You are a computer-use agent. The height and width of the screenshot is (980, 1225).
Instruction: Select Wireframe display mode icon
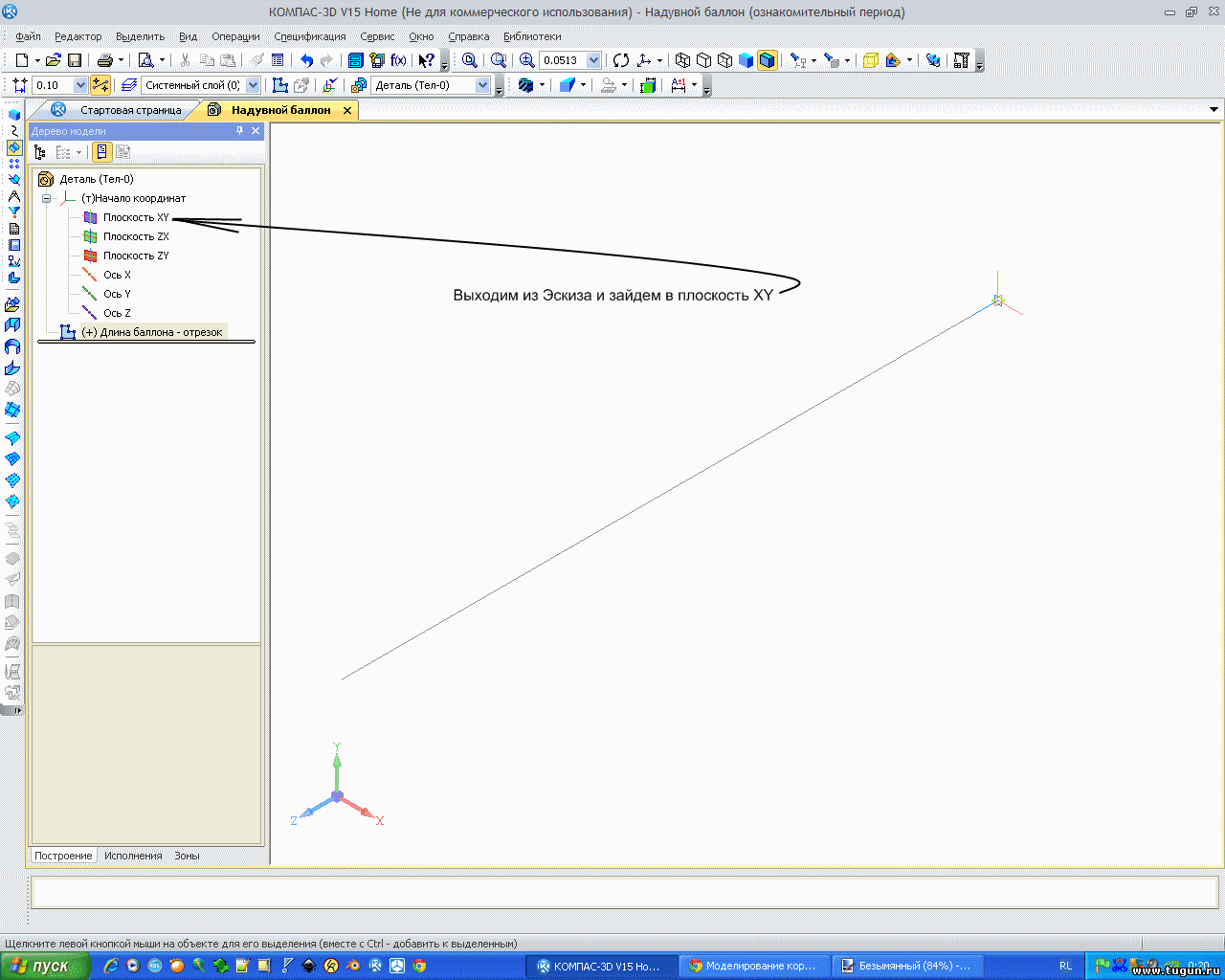pyautogui.click(x=682, y=60)
